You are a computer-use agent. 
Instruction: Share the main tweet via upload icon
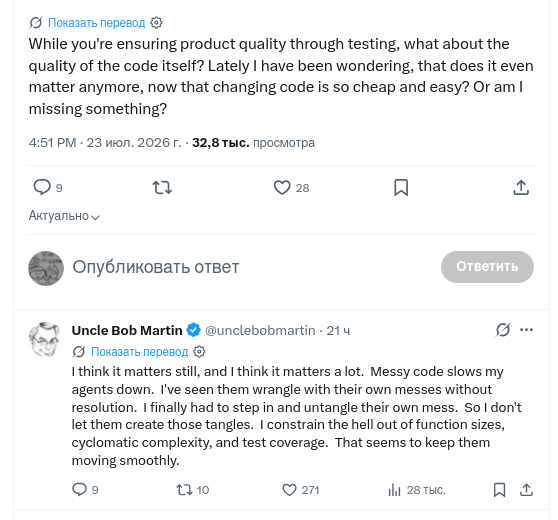coord(521,187)
